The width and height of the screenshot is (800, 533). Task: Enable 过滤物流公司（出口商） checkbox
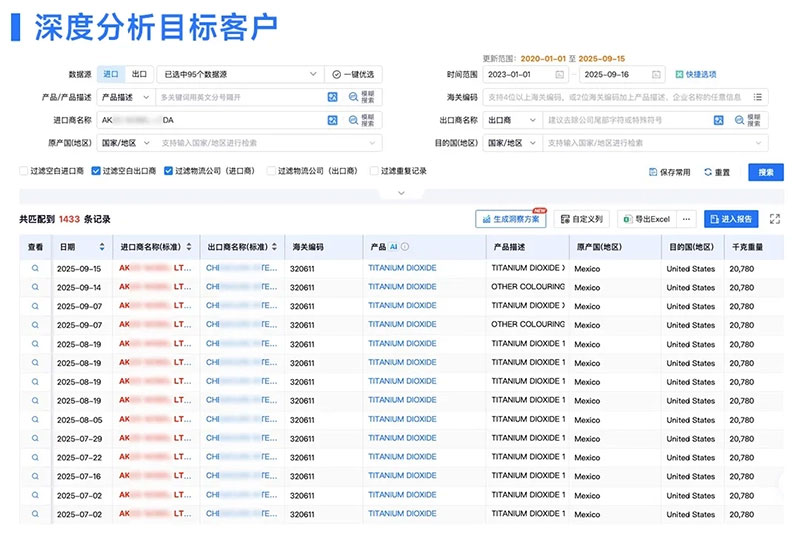pyautogui.click(x=271, y=171)
